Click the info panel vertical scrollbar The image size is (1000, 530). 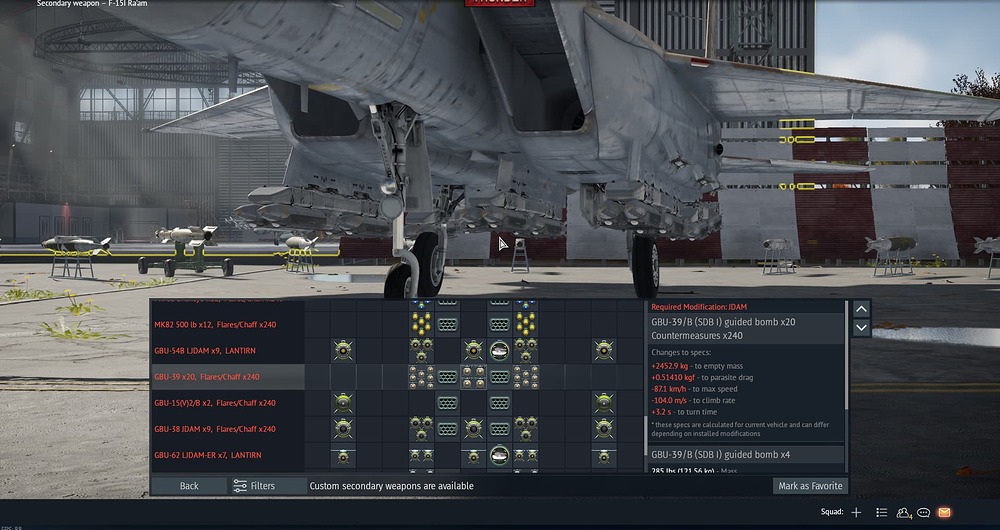847,355
